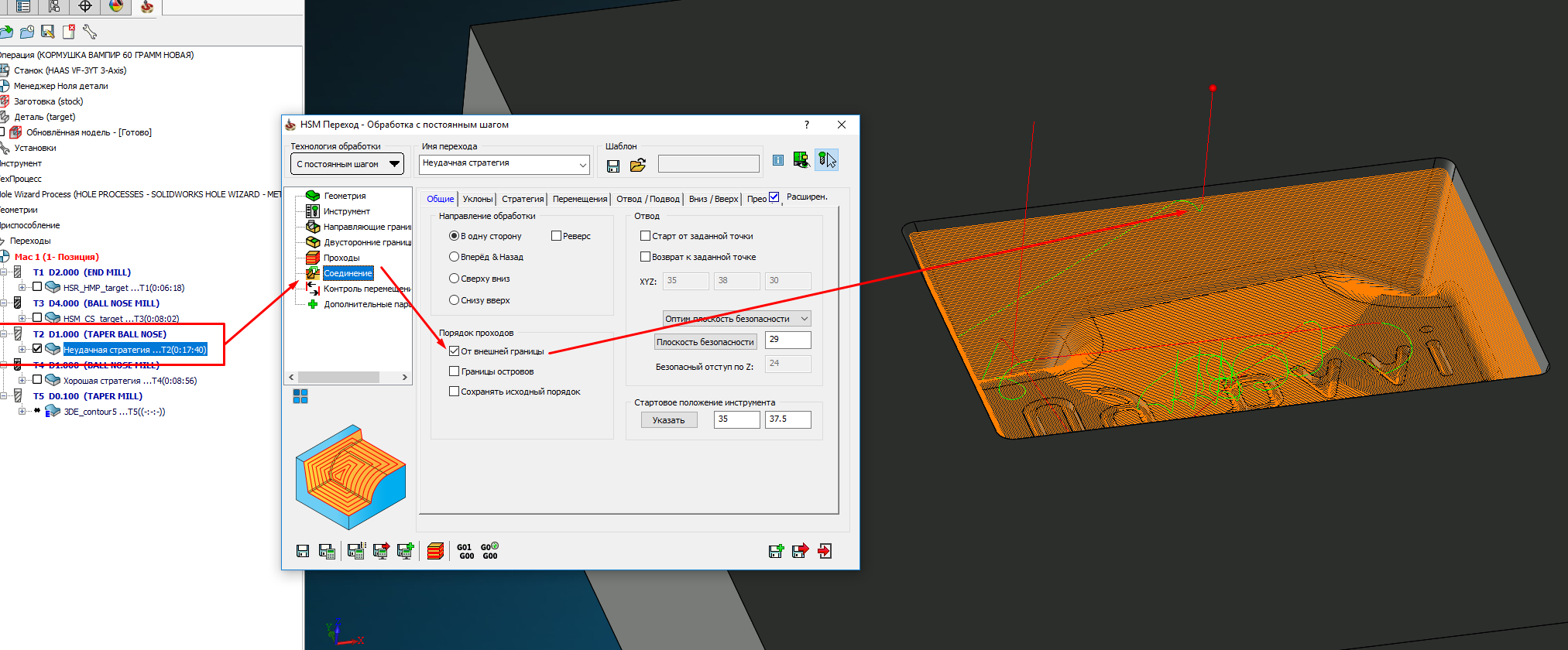1568x650 pixels.
Task: Open the Оптим. плоскость безопасности dropdown
Action: tap(736, 319)
